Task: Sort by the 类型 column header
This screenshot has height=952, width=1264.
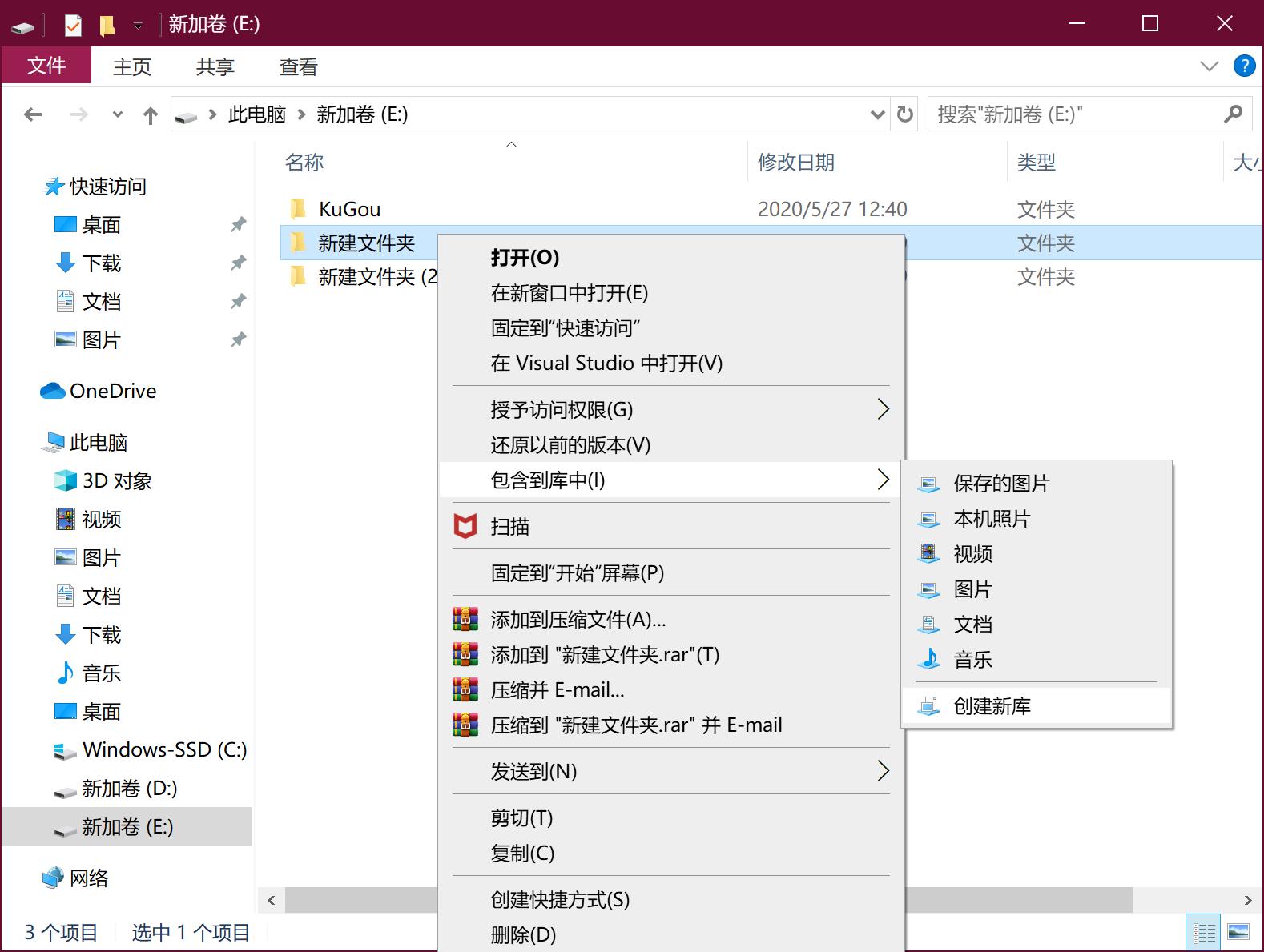Action: coord(1036,163)
